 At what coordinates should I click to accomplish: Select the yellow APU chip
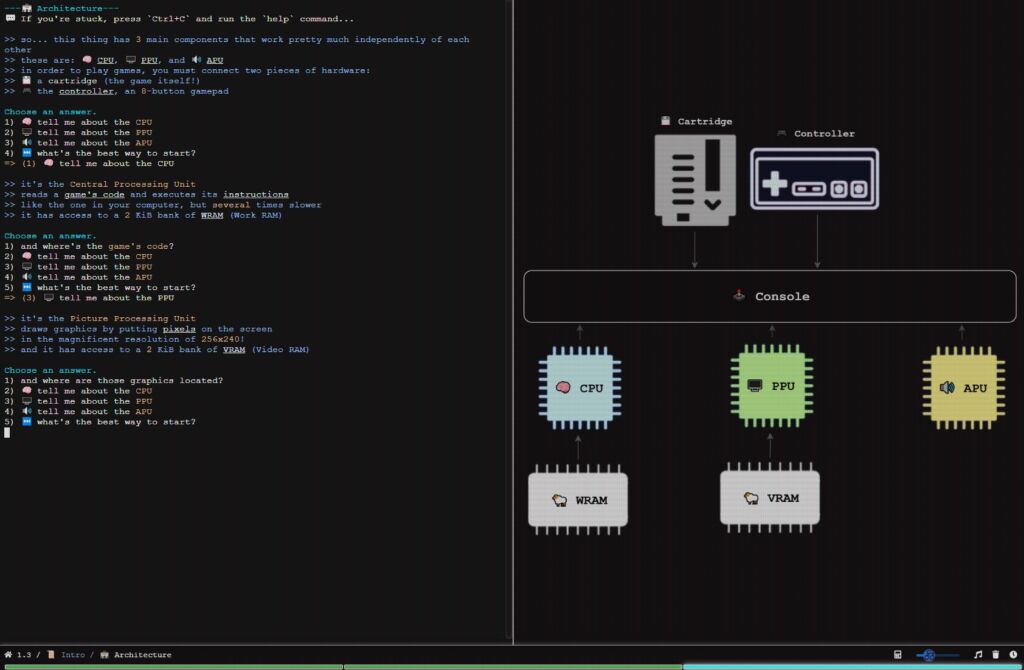962,387
